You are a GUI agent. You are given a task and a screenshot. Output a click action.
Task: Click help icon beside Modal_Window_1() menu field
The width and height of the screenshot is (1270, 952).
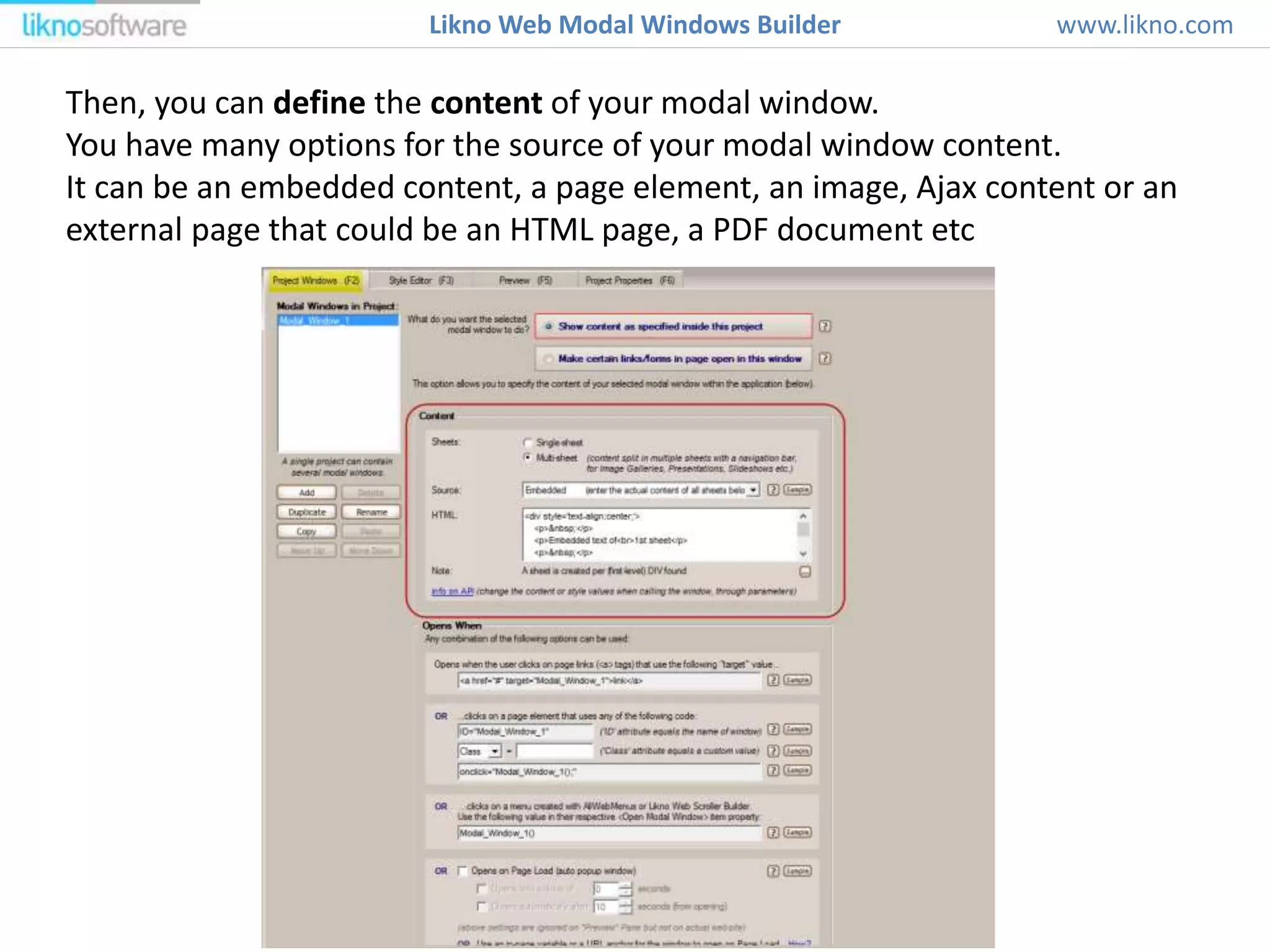coord(773,832)
